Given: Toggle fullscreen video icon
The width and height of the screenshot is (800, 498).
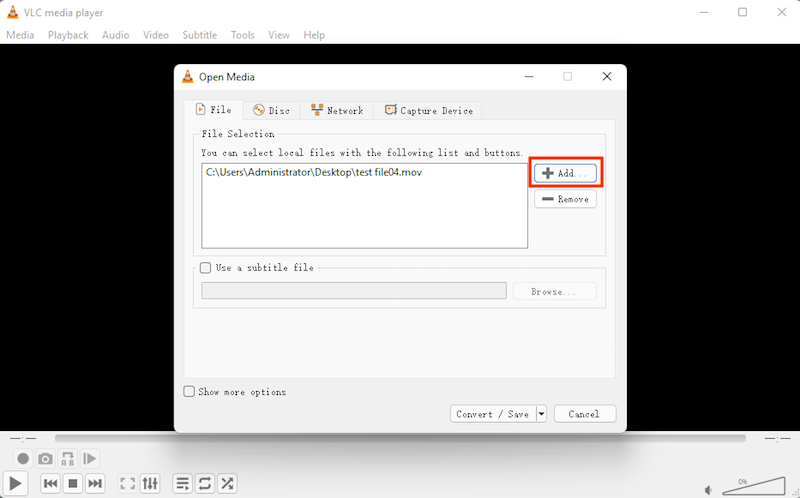Looking at the screenshot, I should 128,483.
